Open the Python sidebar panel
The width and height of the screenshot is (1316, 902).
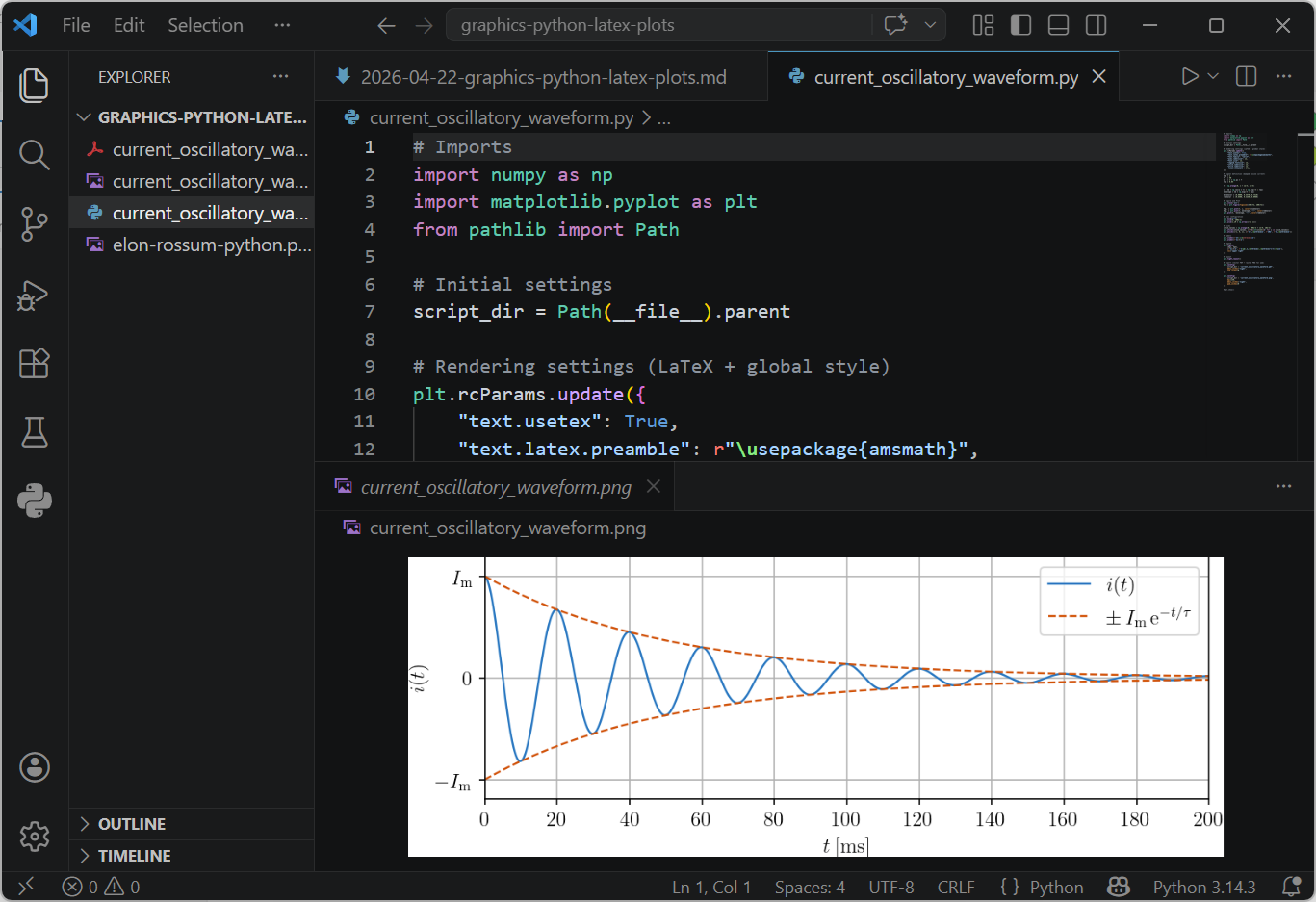(34, 501)
